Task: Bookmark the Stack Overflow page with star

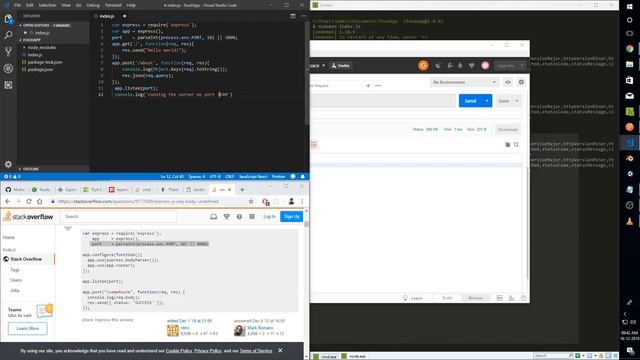Action: [x=251, y=201]
